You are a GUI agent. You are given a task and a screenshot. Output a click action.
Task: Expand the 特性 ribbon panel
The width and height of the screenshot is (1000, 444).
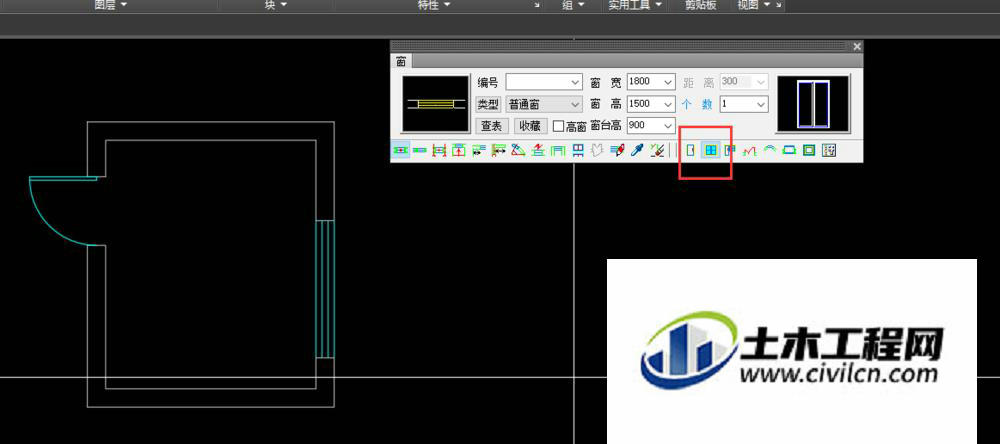click(x=434, y=4)
